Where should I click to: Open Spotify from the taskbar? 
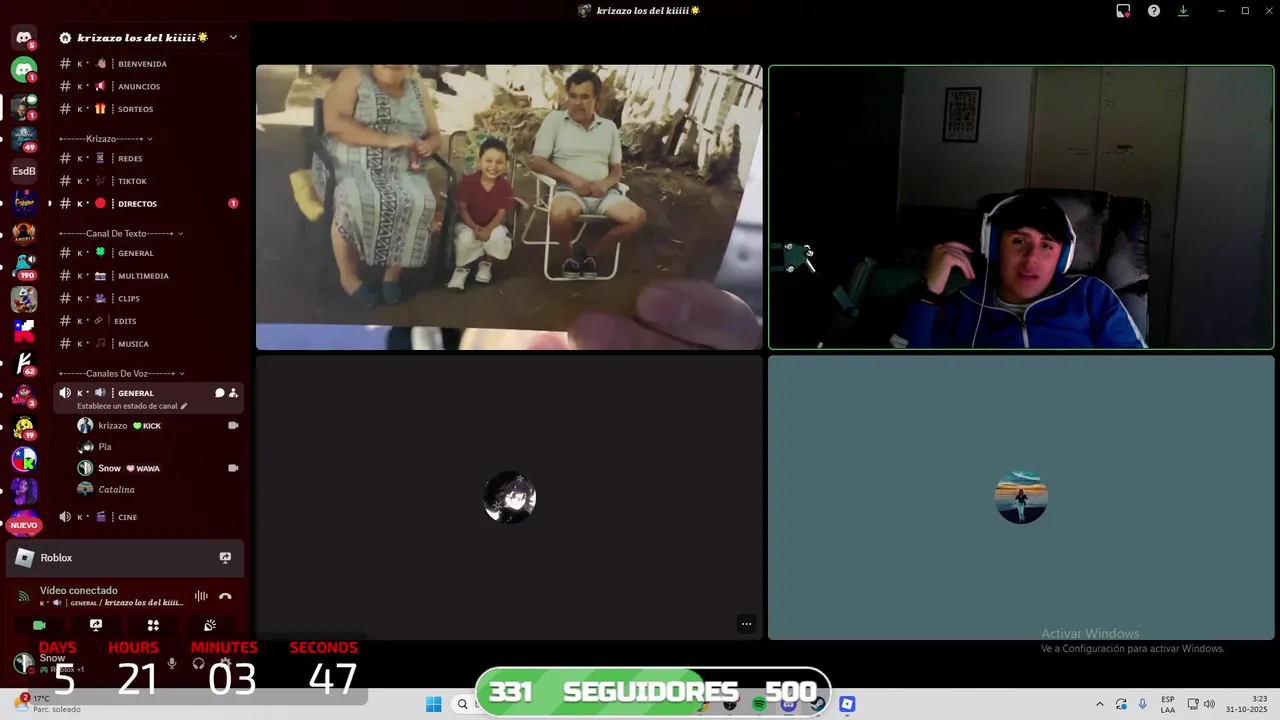point(759,704)
